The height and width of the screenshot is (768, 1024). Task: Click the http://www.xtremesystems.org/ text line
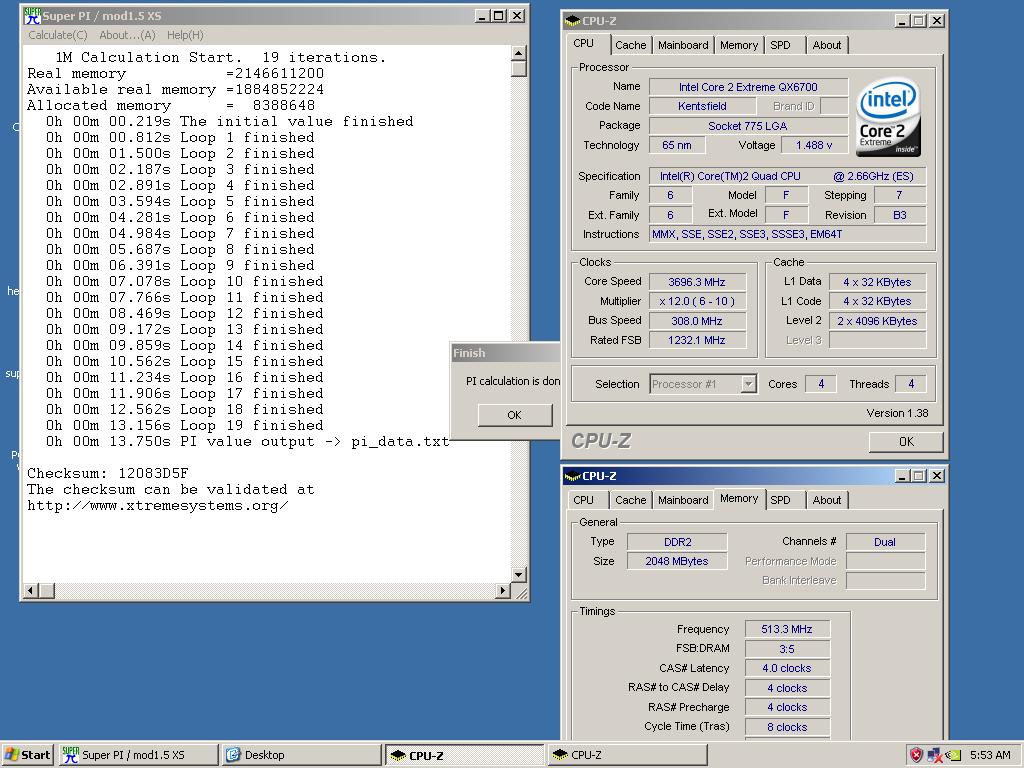[x=157, y=506]
